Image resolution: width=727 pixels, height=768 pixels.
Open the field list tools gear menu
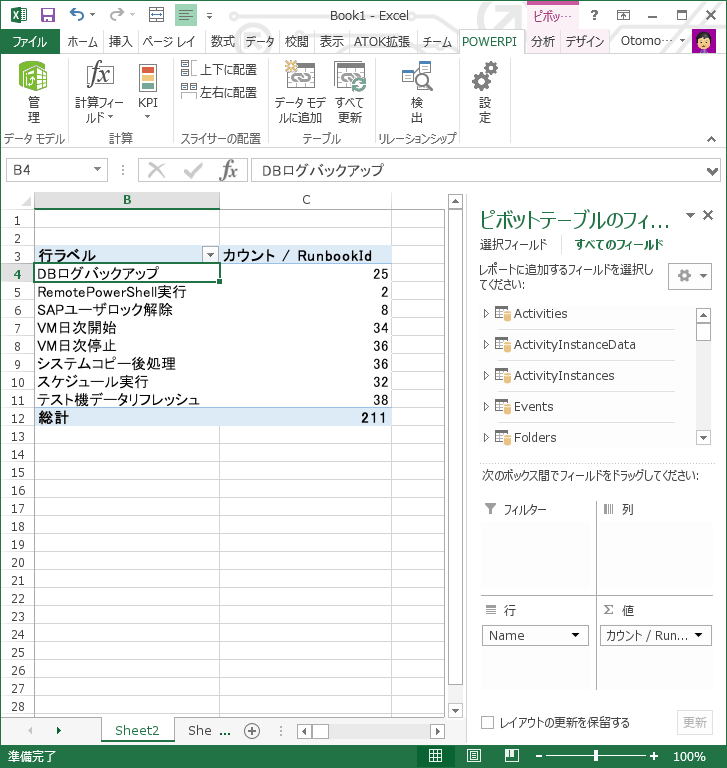[x=690, y=276]
